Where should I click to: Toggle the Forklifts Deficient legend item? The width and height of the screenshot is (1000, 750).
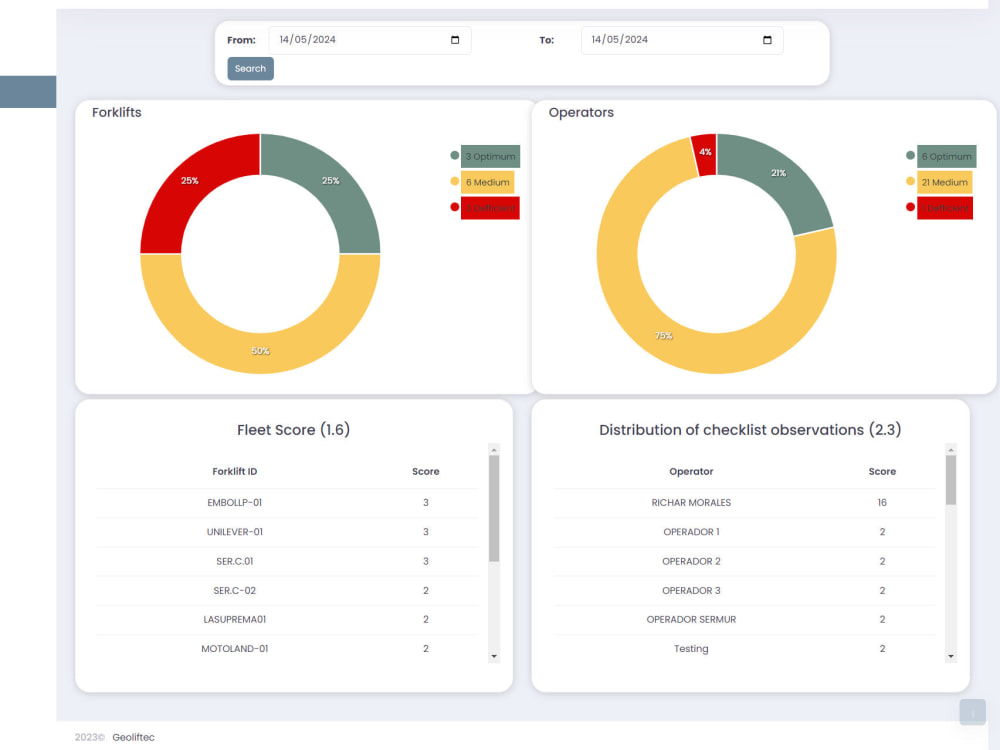tap(485, 208)
